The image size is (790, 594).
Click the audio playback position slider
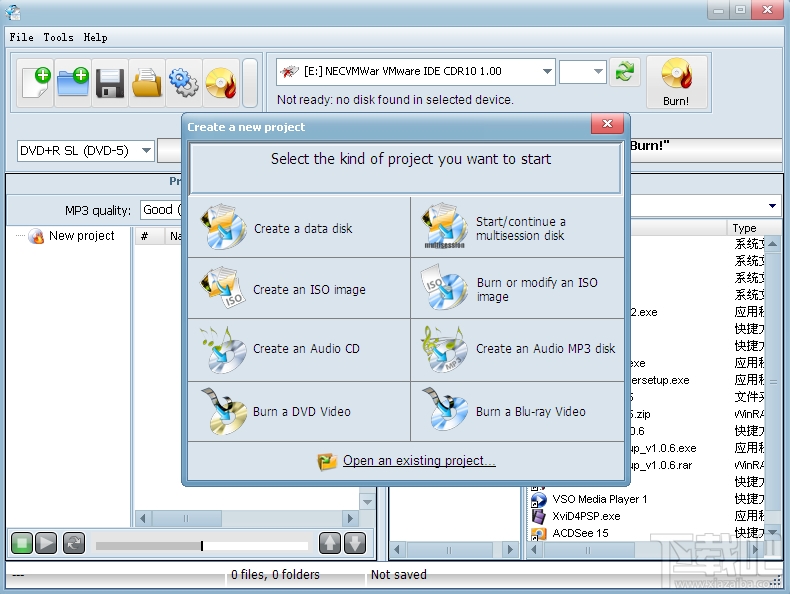pos(202,546)
